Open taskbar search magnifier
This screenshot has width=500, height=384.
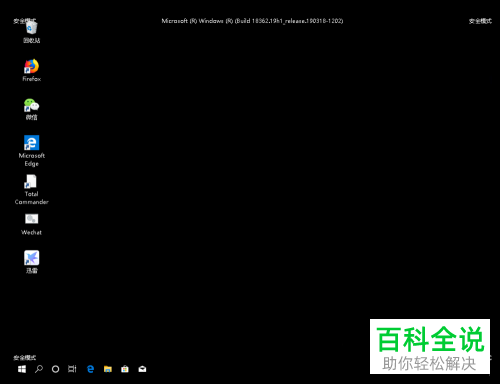39,369
